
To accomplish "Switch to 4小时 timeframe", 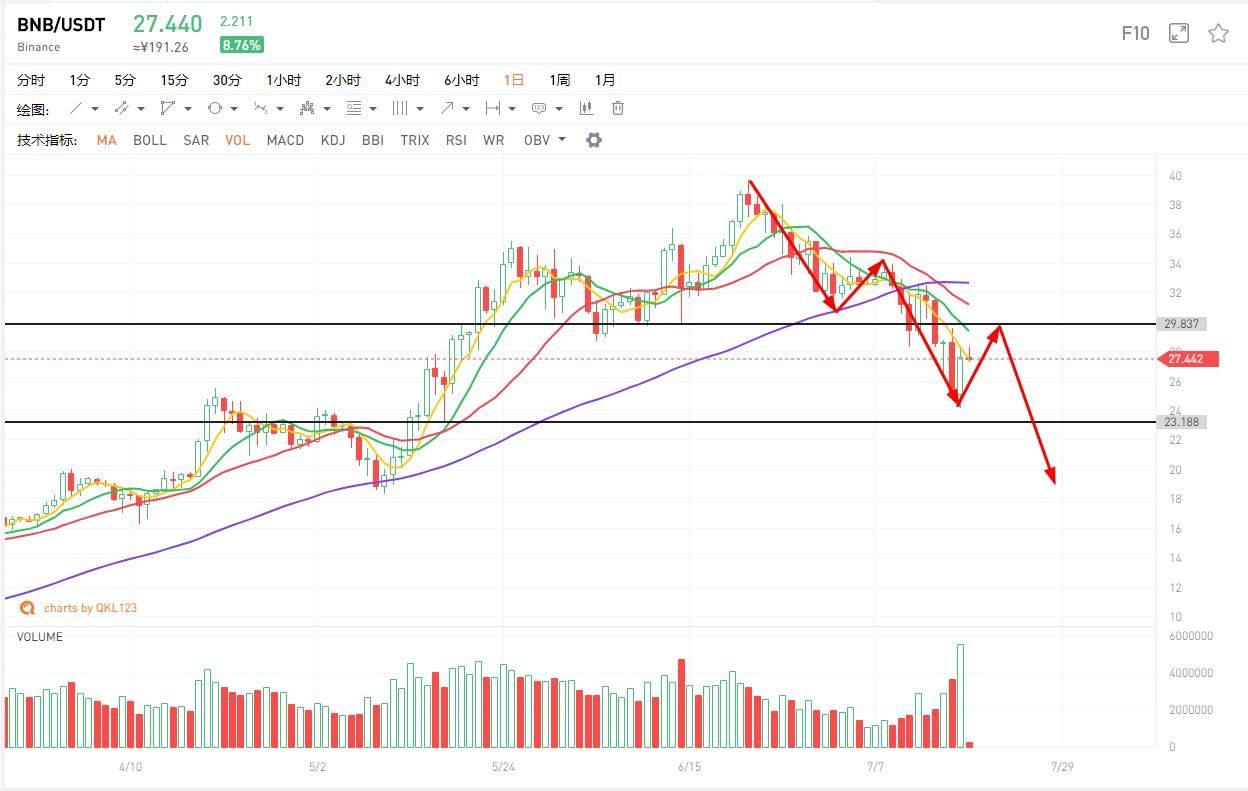I will click(x=402, y=80).
